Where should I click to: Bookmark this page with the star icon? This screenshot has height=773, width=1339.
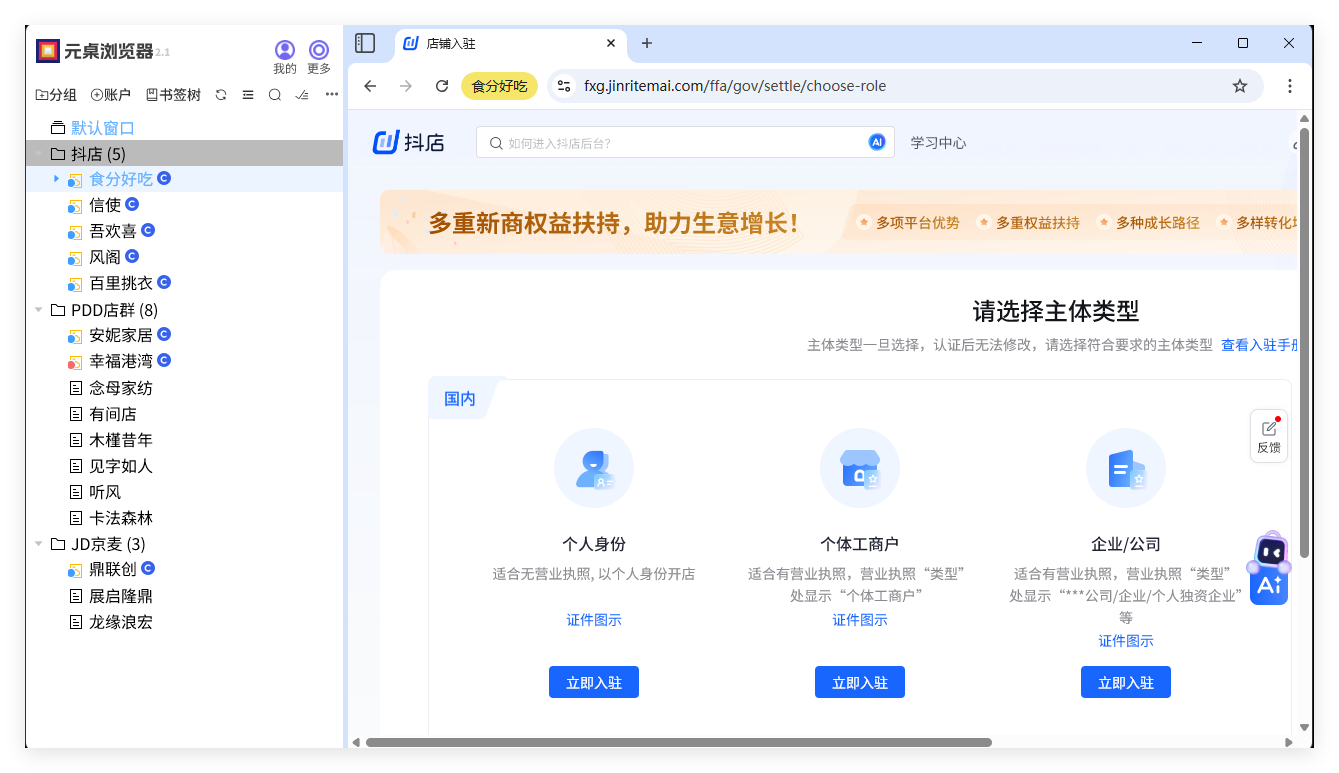[x=1240, y=86]
